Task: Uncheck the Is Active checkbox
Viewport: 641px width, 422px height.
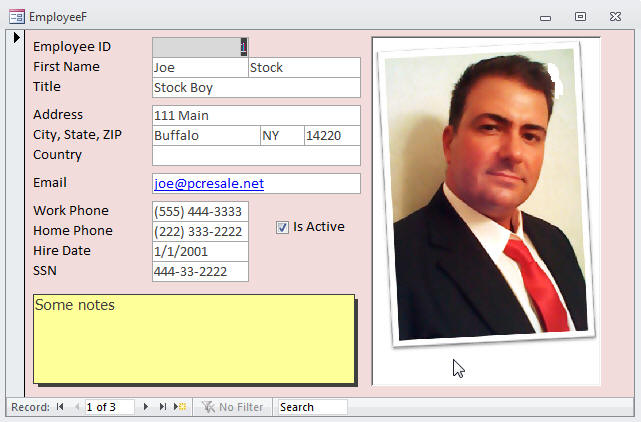Action: click(282, 227)
